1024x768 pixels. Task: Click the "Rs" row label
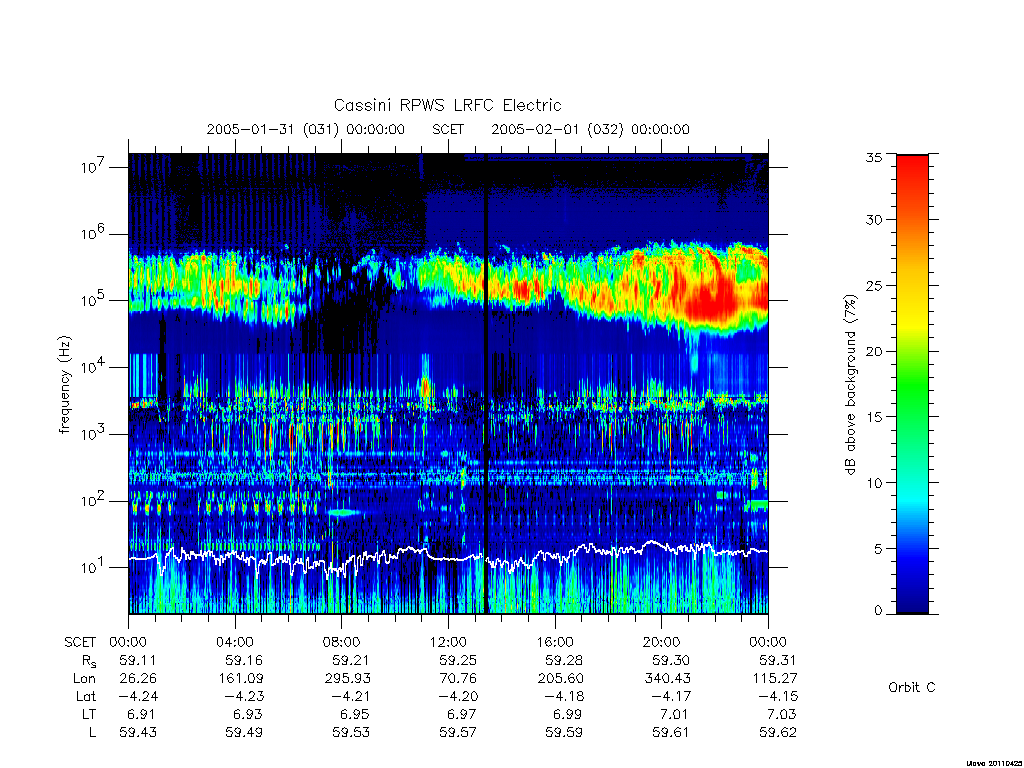pos(89,661)
